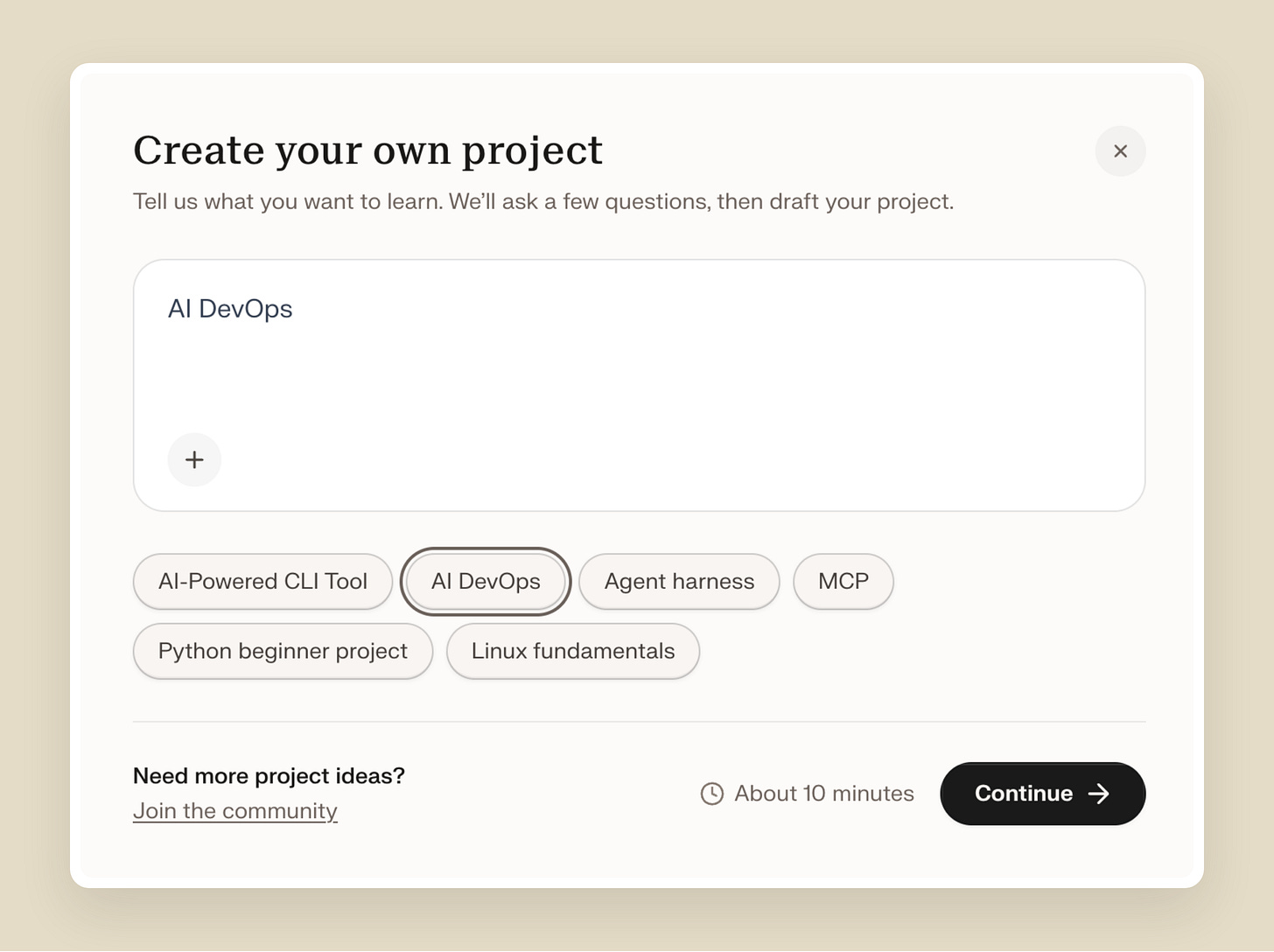This screenshot has width=1274, height=952.
Task: Close the Create your own project dialog
Action: 1120,151
